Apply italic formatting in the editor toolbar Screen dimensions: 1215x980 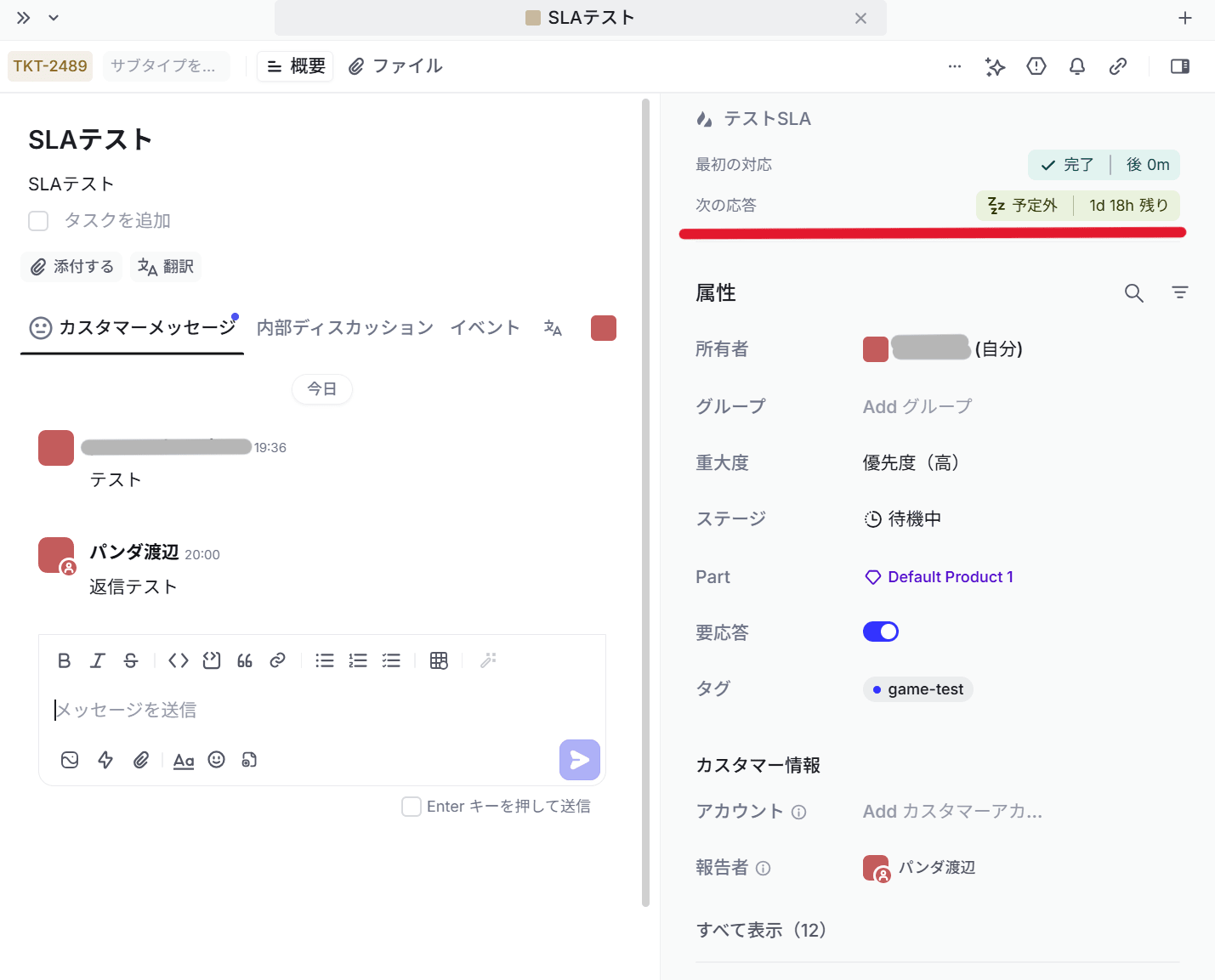coord(97,660)
